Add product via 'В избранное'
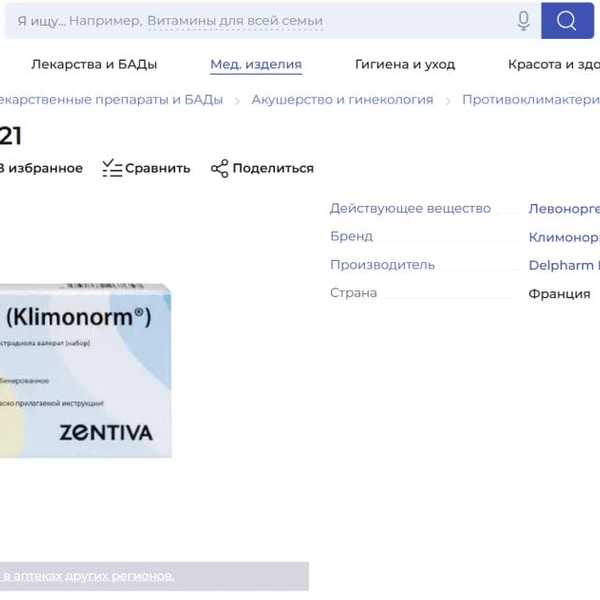Viewport: 600px width, 600px height. pyautogui.click(x=41, y=168)
